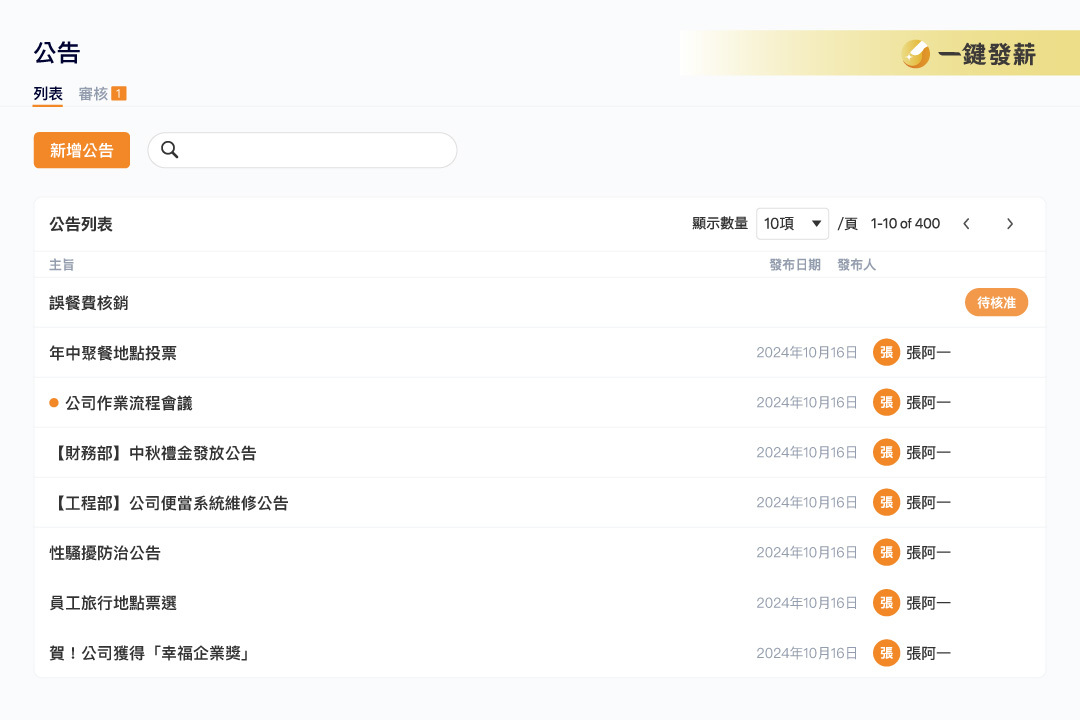Click the unread dot beside 公司作業流程會議
Image resolution: width=1080 pixels, height=720 pixels.
54,403
